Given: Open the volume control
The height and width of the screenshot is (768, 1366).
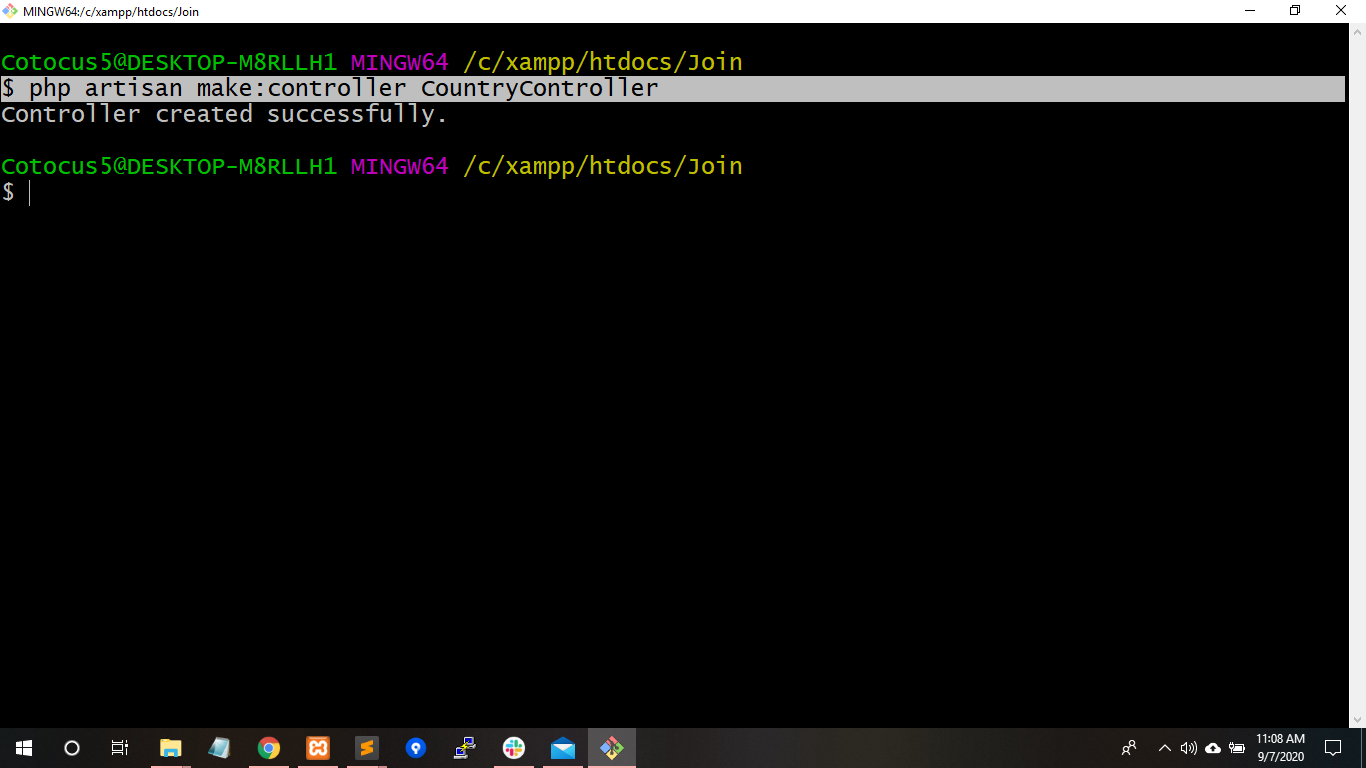Looking at the screenshot, I should coord(1188,748).
